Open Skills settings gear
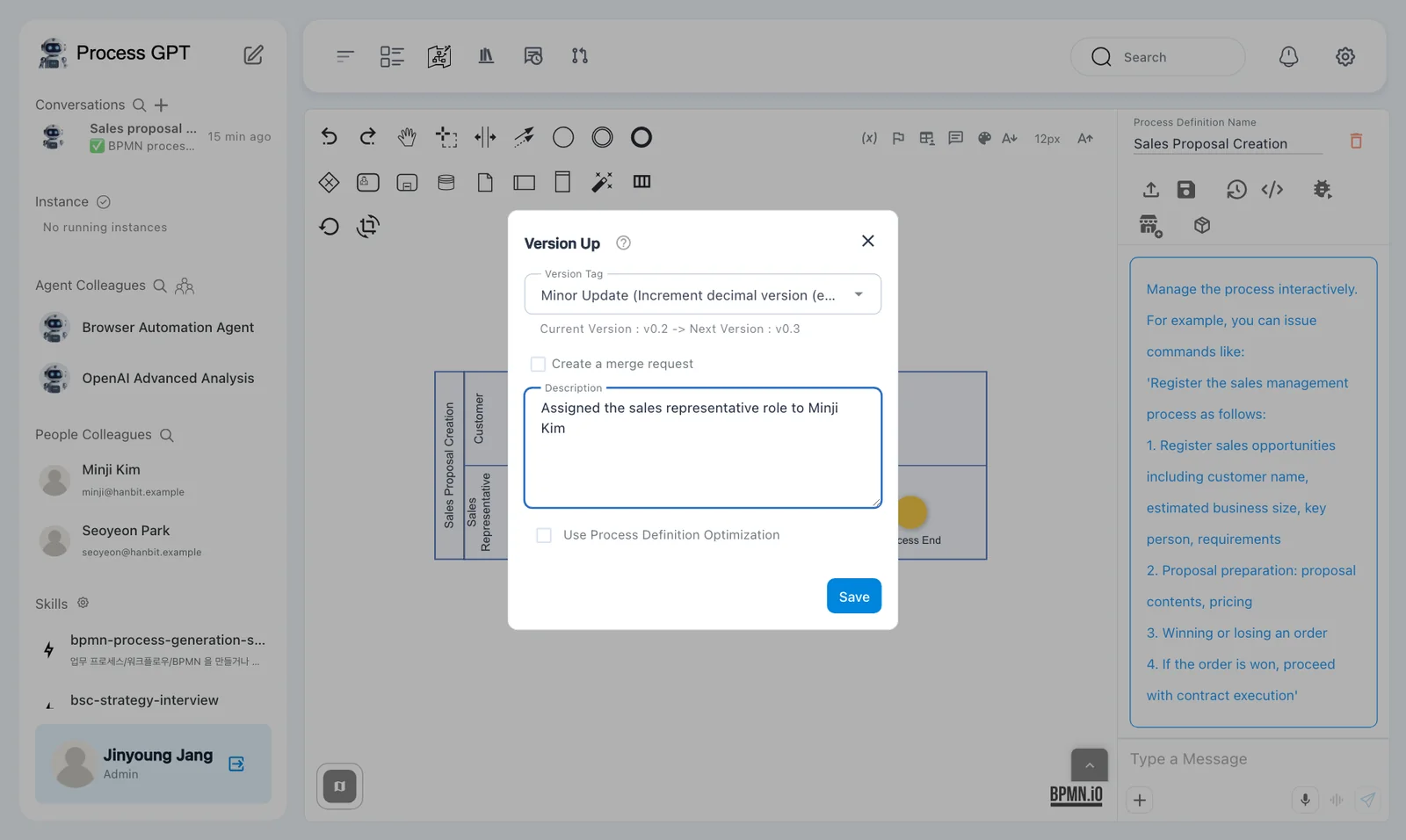 (x=83, y=603)
